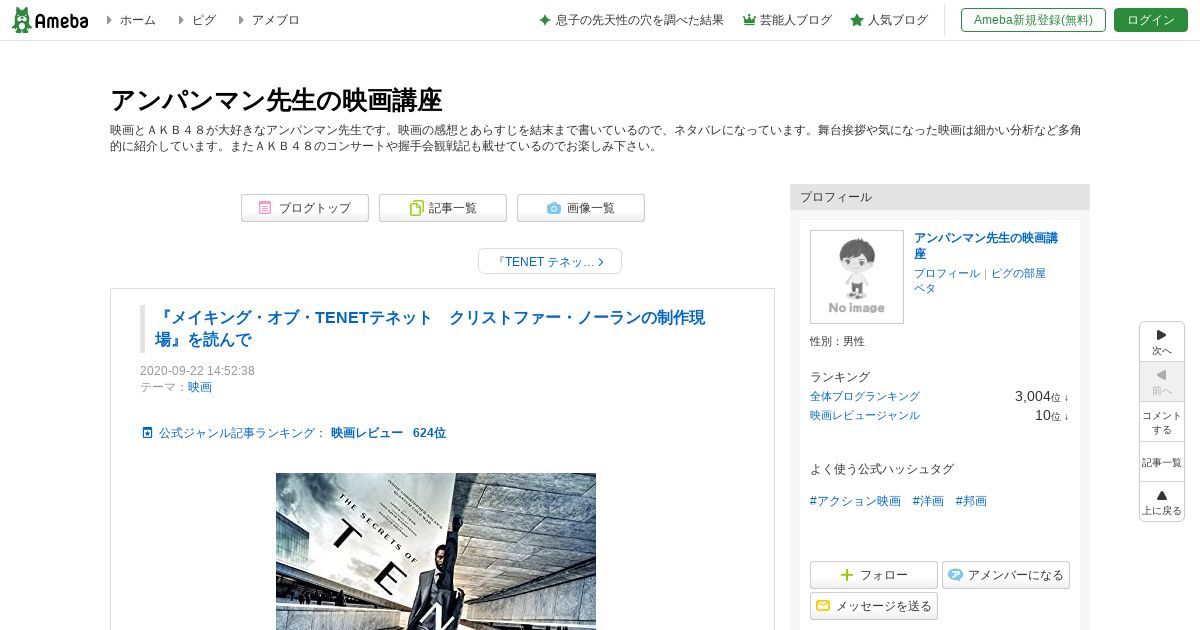Click the post date 2020-09-22 14:52:38
The height and width of the screenshot is (630, 1200).
point(197,371)
